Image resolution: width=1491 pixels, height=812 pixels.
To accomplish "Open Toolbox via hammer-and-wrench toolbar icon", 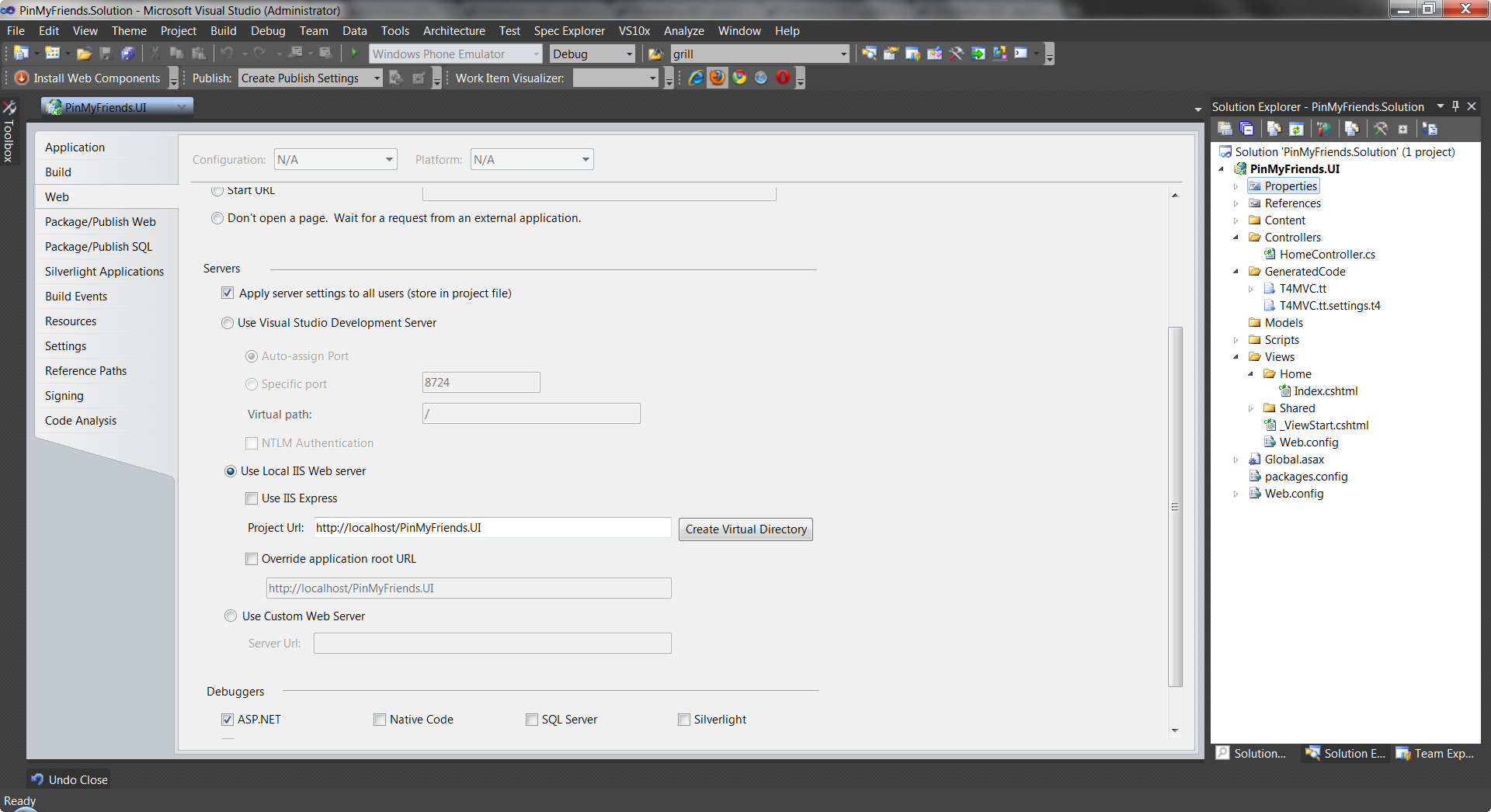I will point(957,54).
